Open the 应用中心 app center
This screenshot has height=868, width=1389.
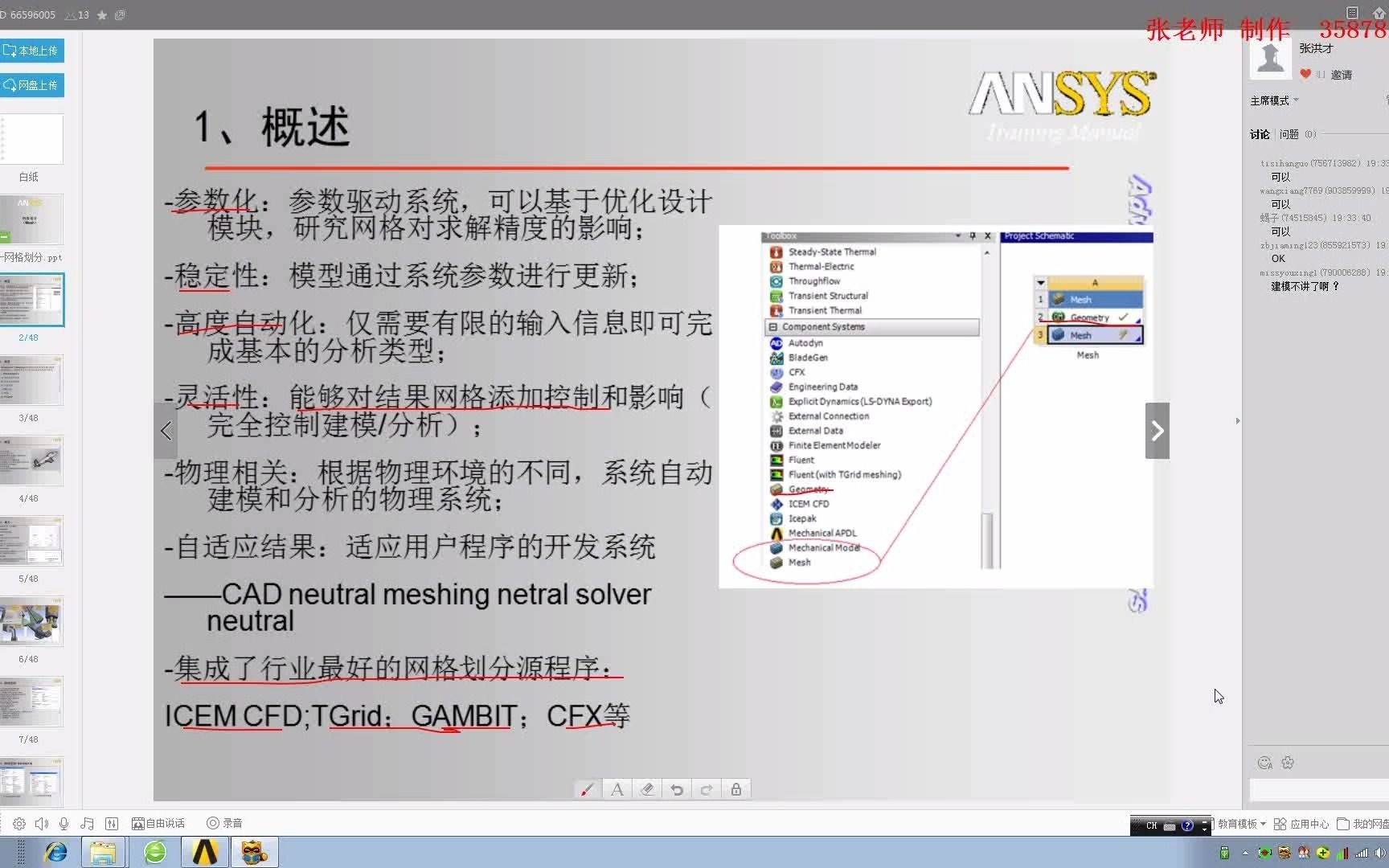click(1301, 824)
